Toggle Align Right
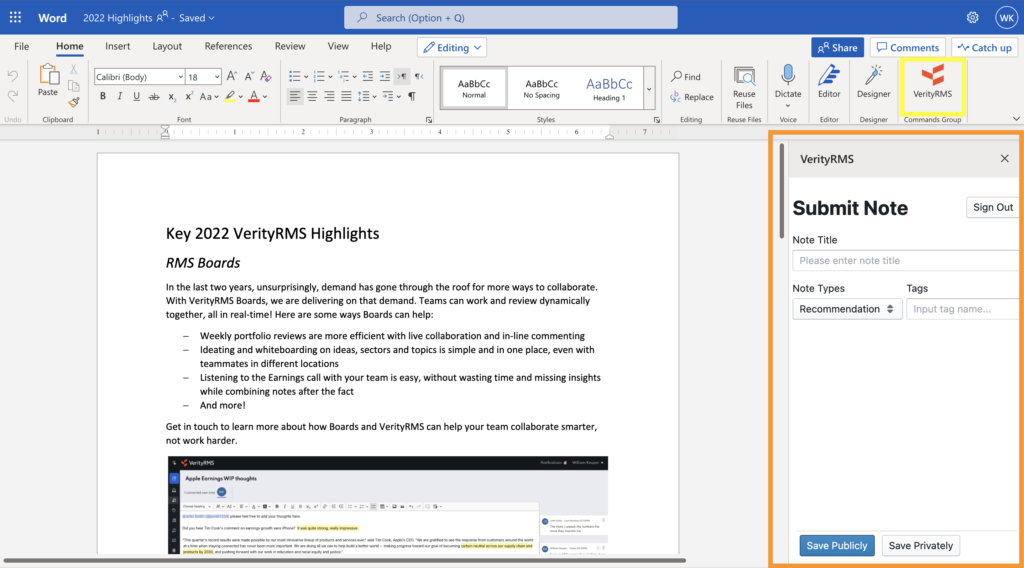1024x568 pixels. click(x=329, y=97)
